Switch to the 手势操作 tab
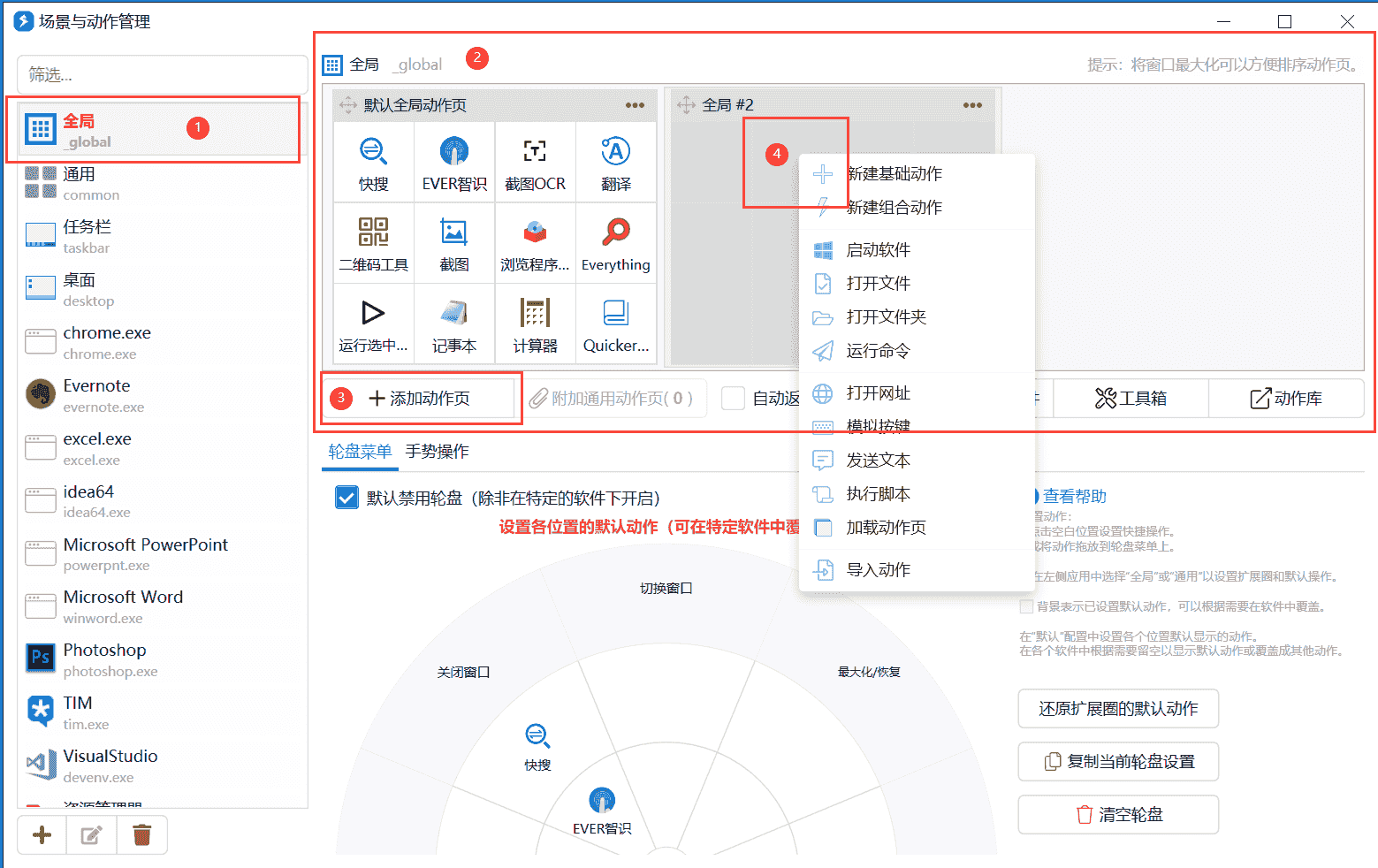1378x868 pixels. (x=437, y=452)
